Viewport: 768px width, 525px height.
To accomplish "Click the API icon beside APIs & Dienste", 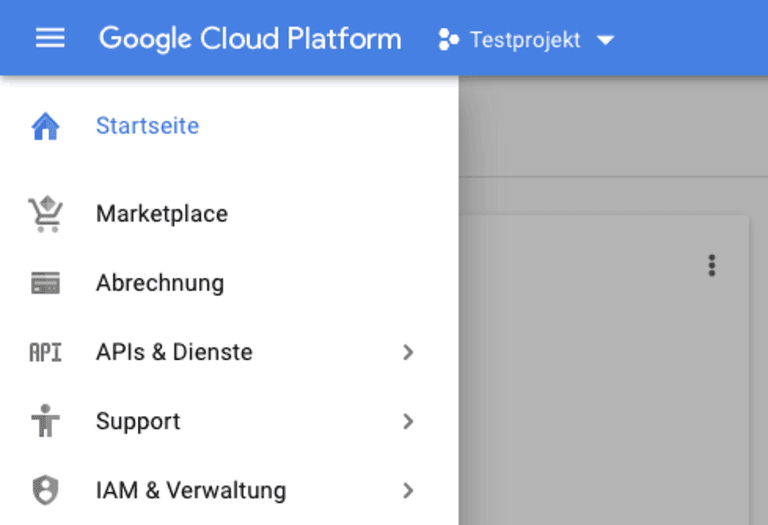I will coord(46,352).
